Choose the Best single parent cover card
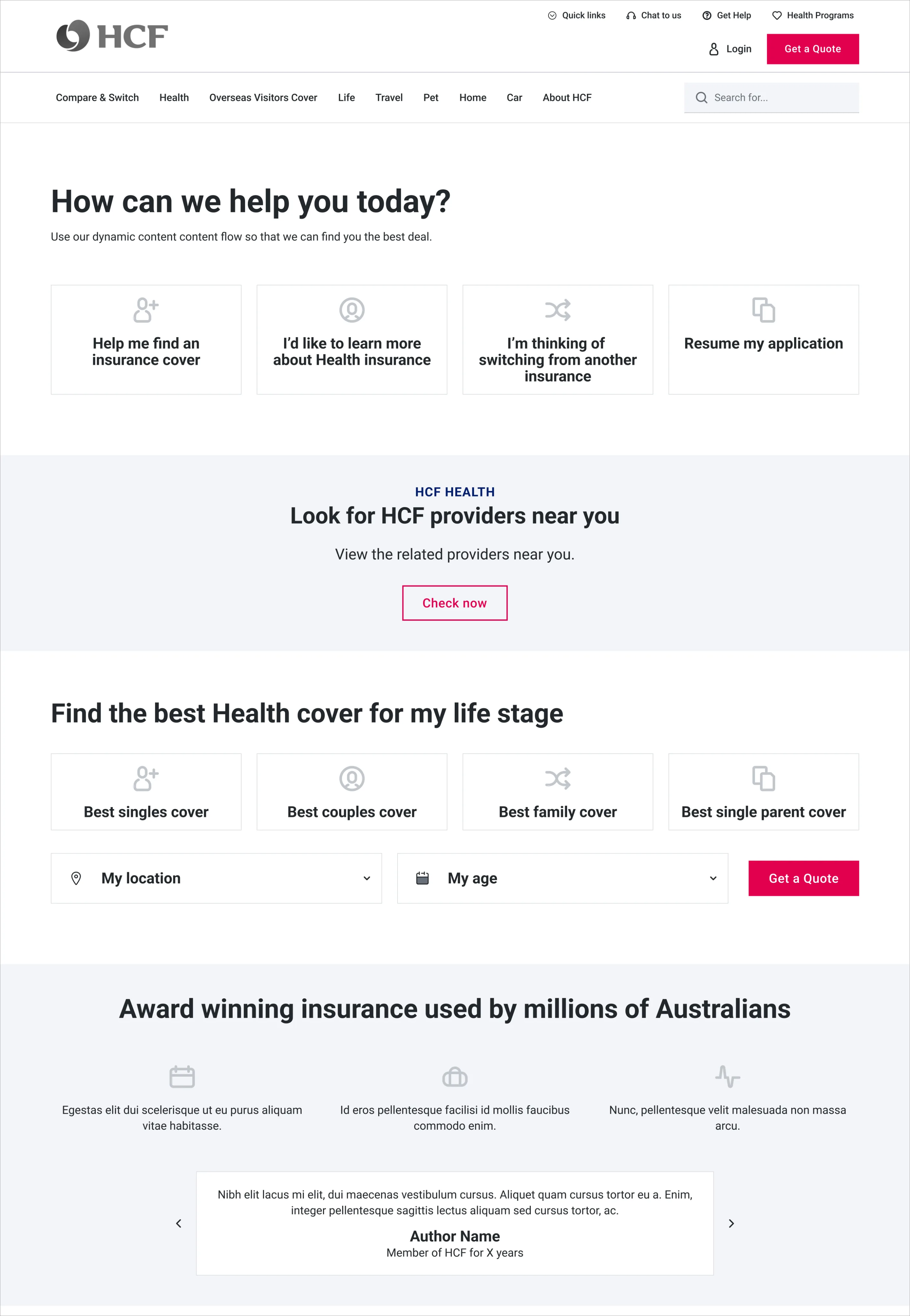 (764, 791)
